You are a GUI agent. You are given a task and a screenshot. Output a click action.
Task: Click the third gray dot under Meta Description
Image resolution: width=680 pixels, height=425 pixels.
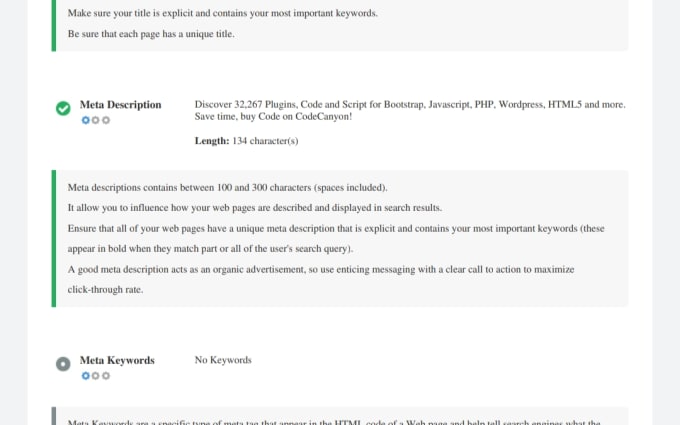click(106, 120)
